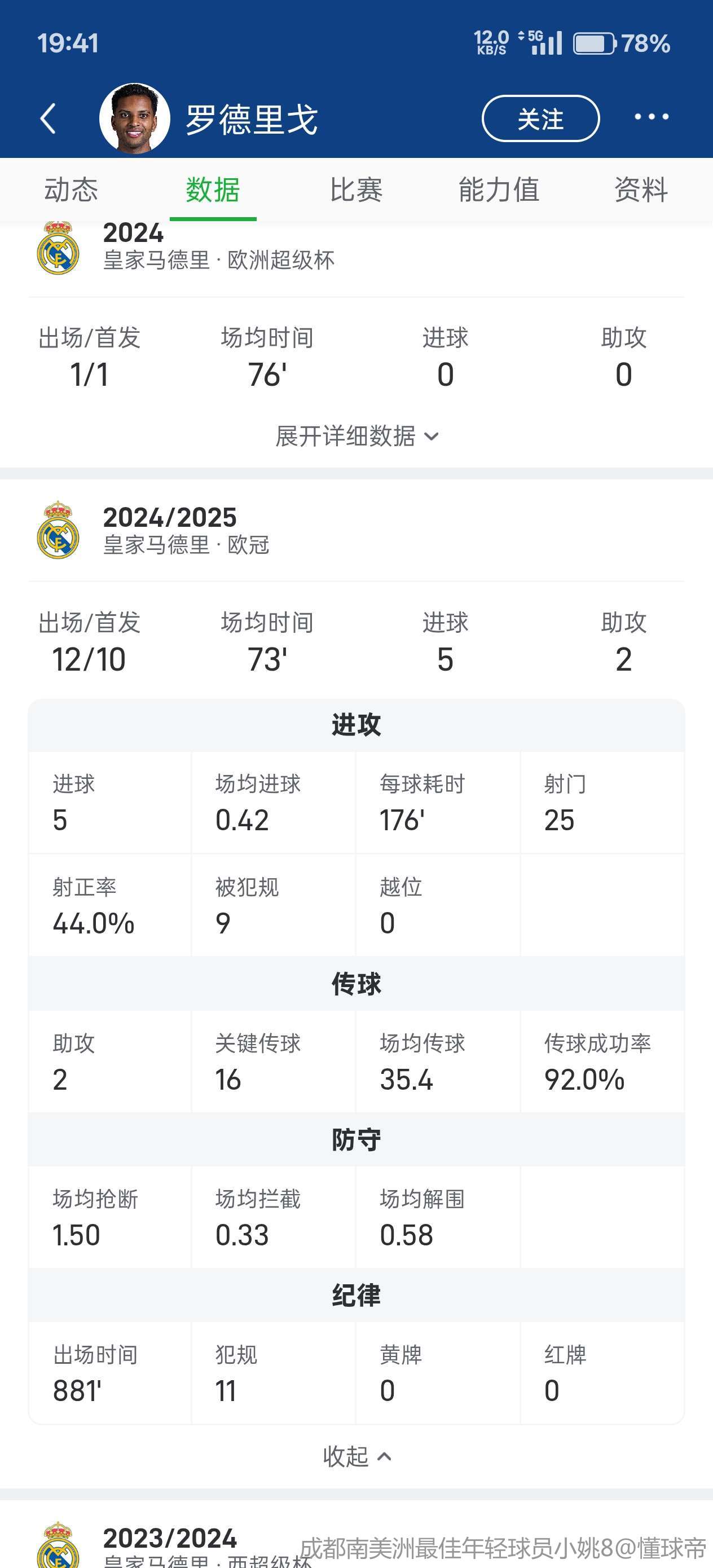This screenshot has height=1568, width=713.
Task: Tap Real Madrid crest beside 2023/2024 season
Action: (x=58, y=1546)
